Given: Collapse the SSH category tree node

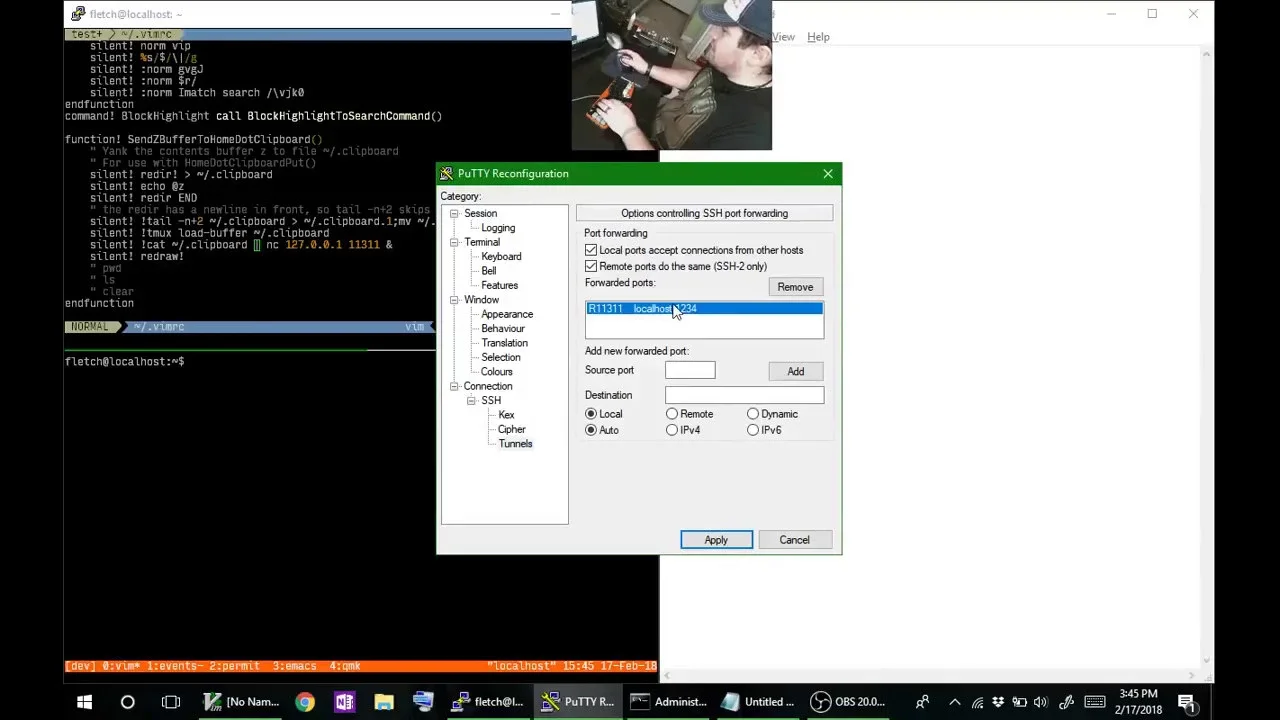Looking at the screenshot, I should coord(471,401).
